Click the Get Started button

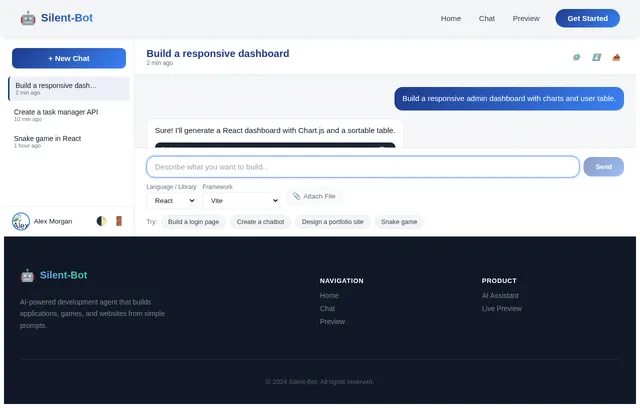(x=587, y=18)
